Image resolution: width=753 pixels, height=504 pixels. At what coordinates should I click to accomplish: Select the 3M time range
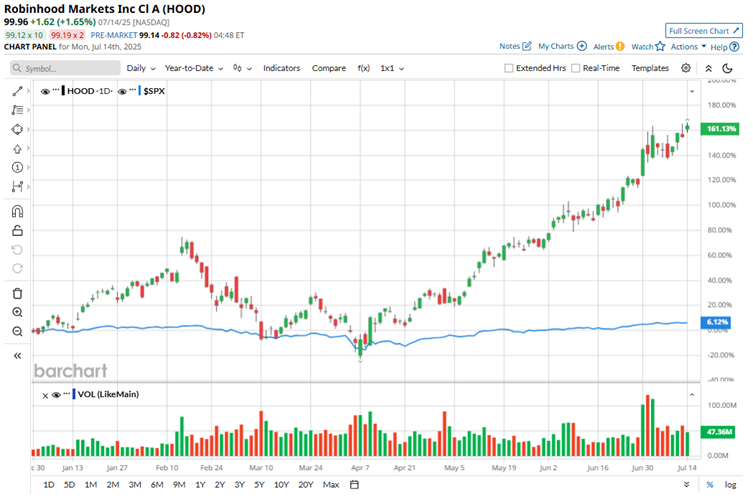coord(135,485)
